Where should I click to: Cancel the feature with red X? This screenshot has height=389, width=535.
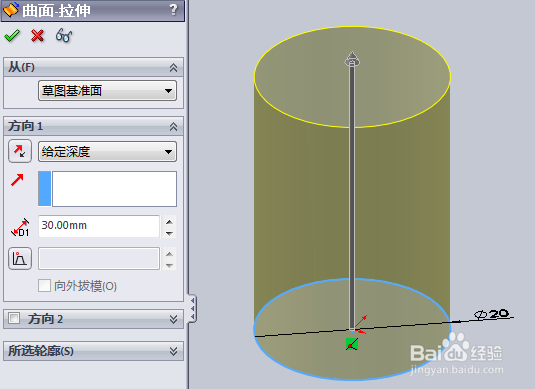(38, 35)
